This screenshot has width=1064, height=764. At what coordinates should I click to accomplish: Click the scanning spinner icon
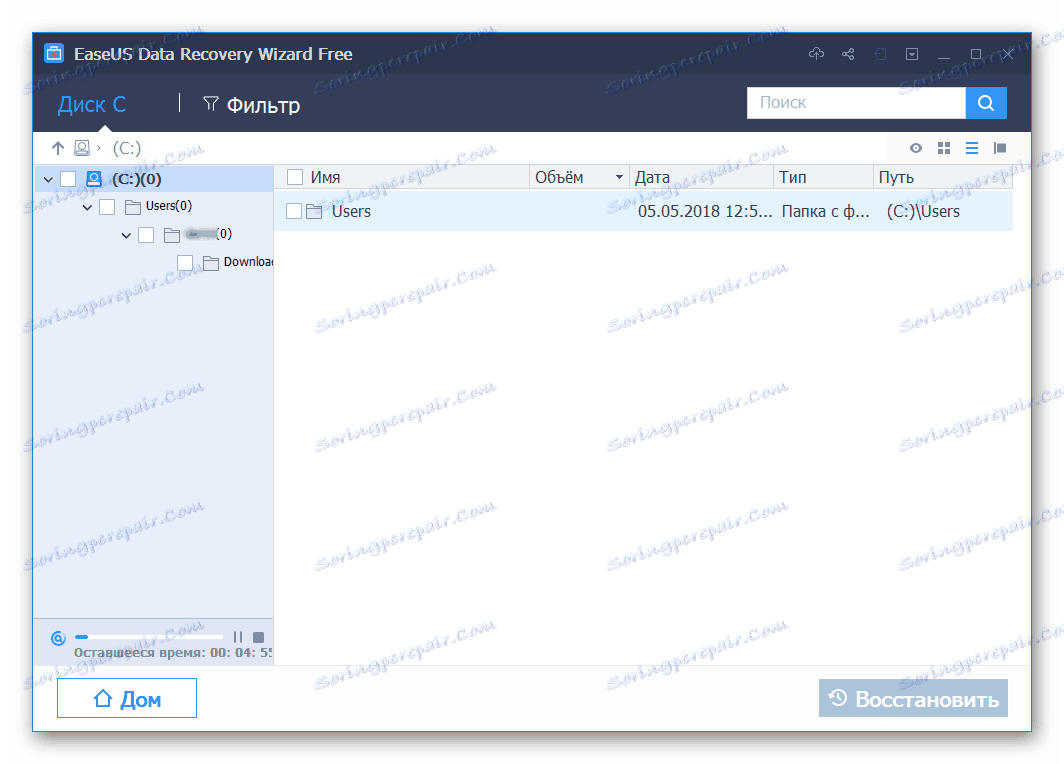pos(58,638)
